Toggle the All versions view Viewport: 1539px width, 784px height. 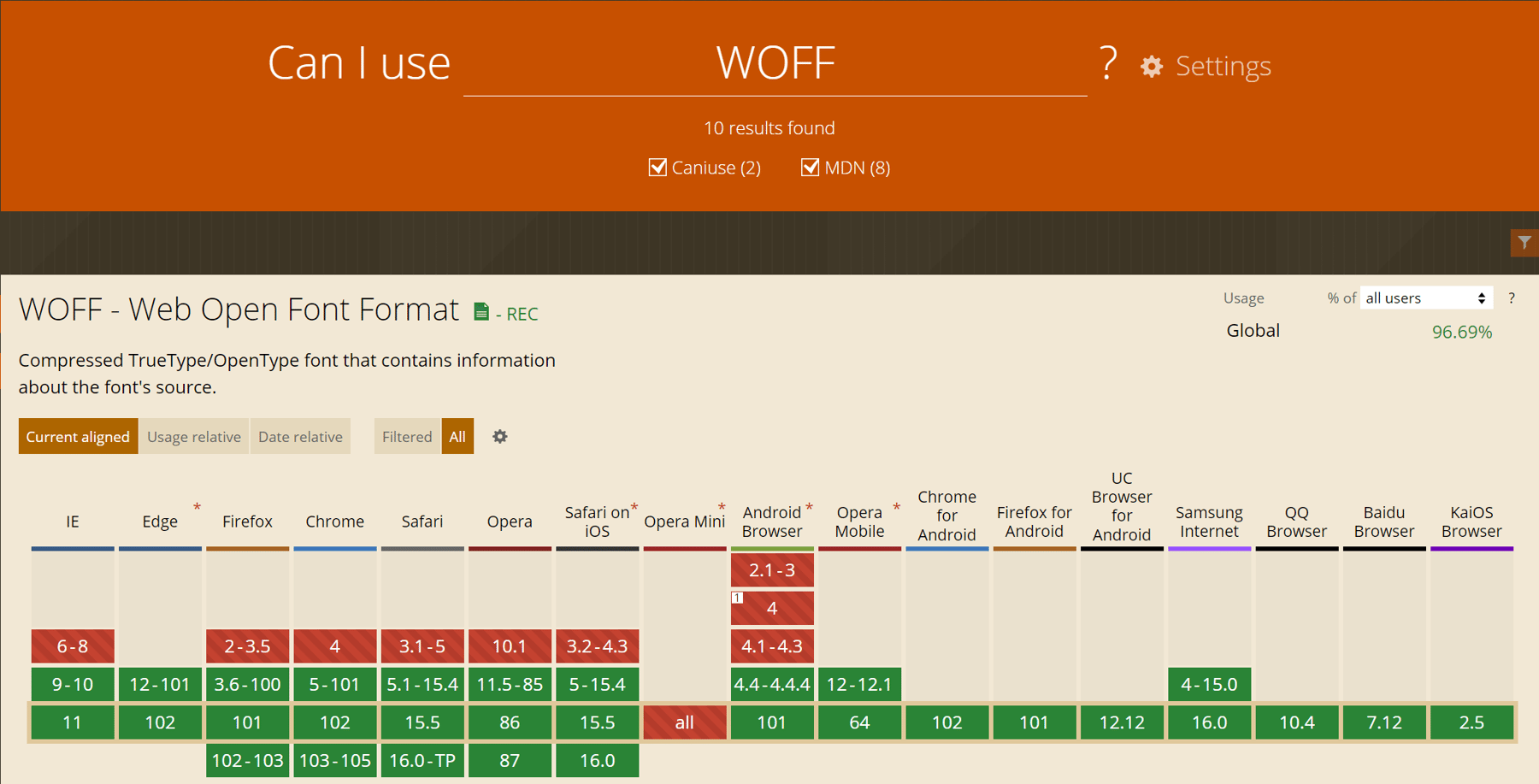click(457, 436)
